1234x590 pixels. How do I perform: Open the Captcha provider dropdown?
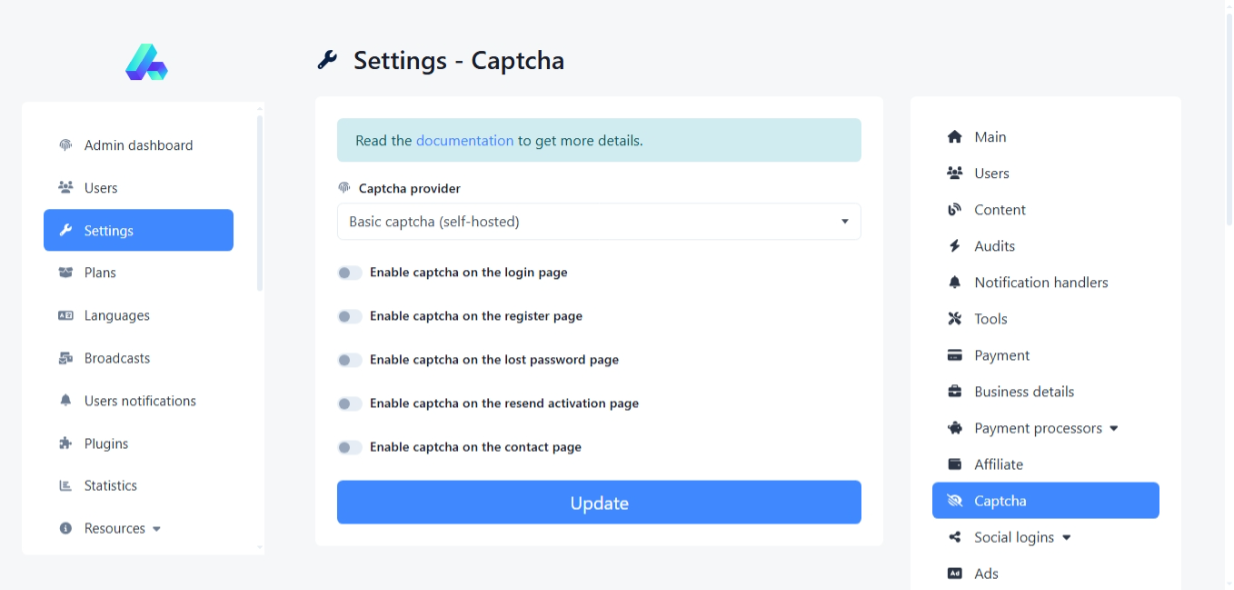click(x=598, y=222)
